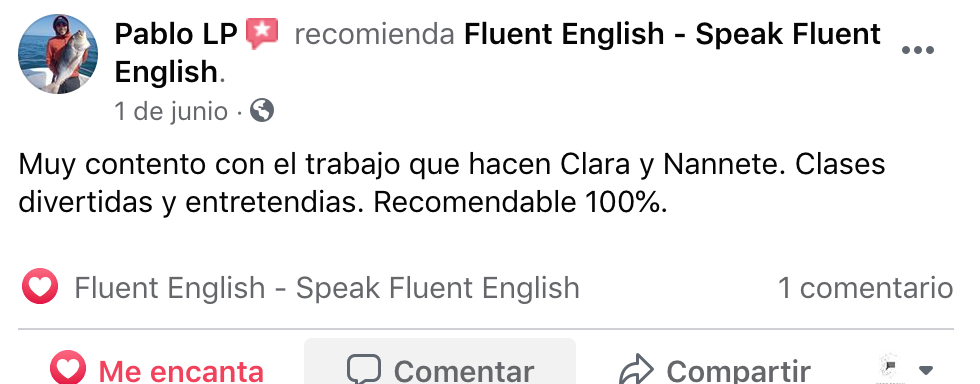This screenshot has width=980, height=384.
Task: Click the small page avatar near dropdown
Action: tap(888, 368)
